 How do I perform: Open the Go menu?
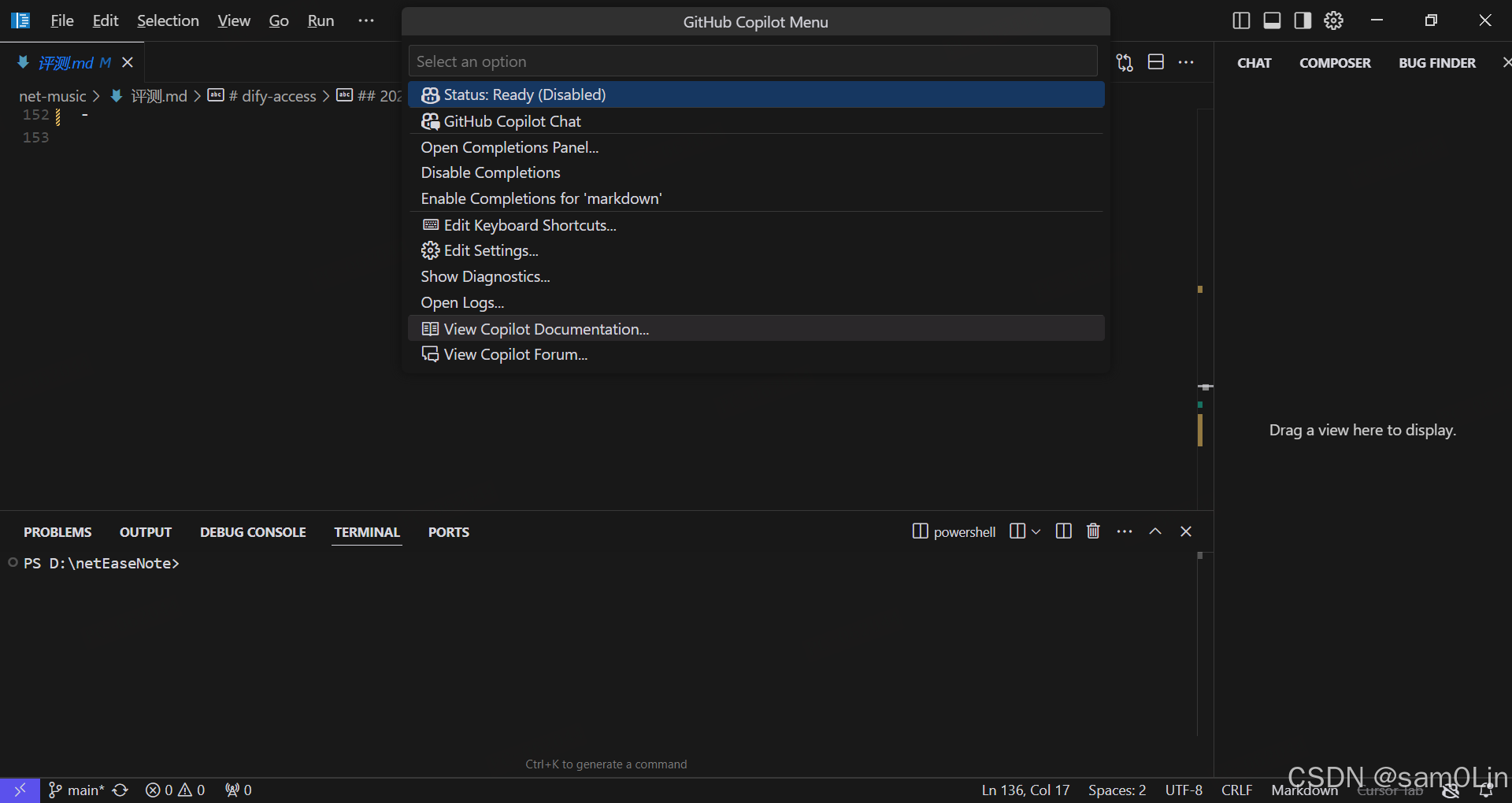point(279,20)
